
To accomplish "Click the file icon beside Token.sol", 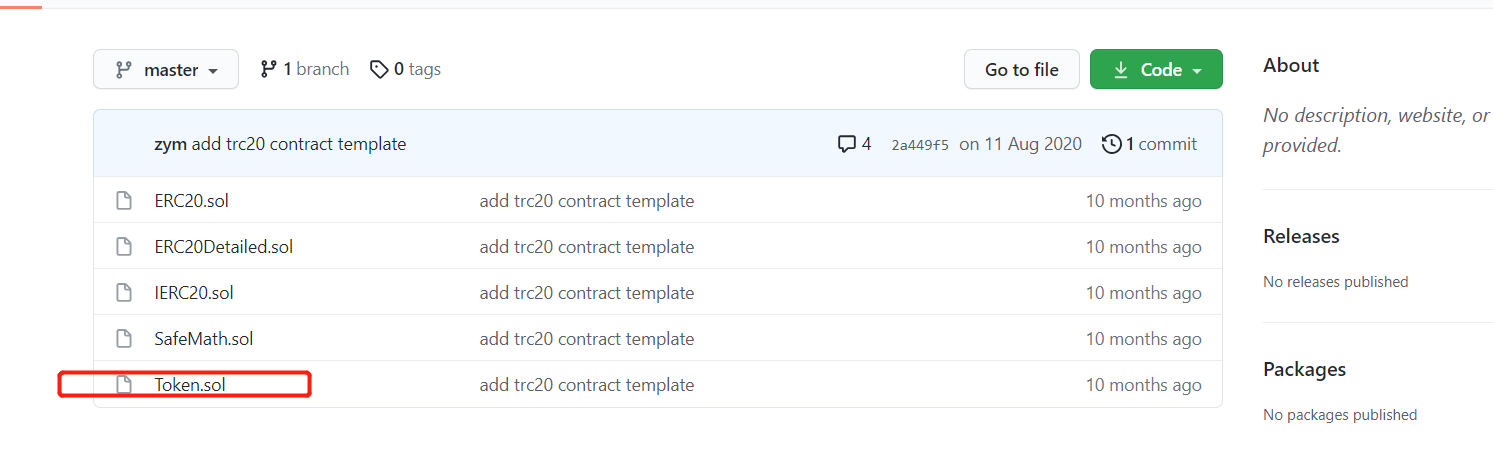I will tap(124, 384).
